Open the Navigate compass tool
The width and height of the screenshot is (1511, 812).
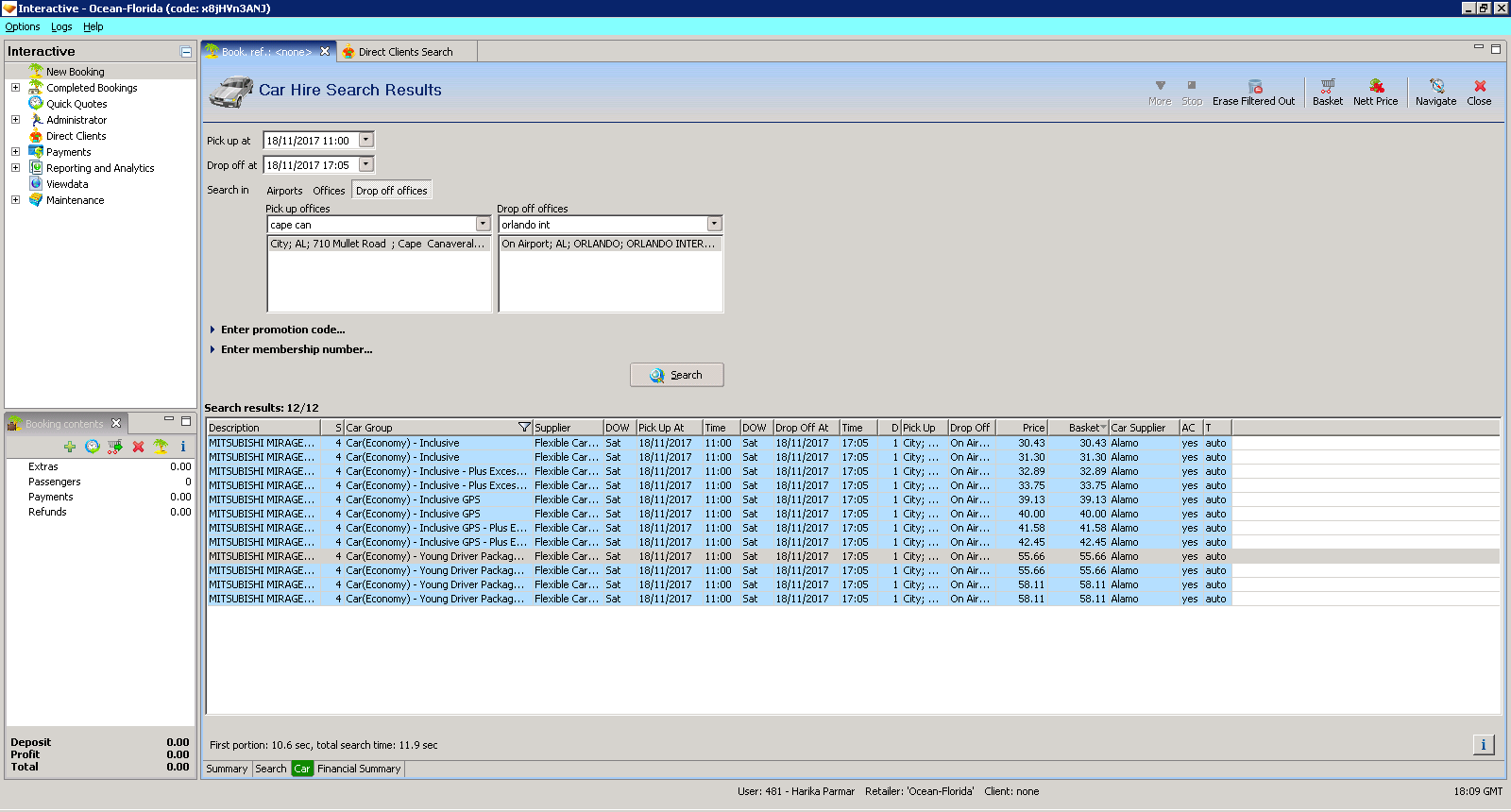point(1435,87)
